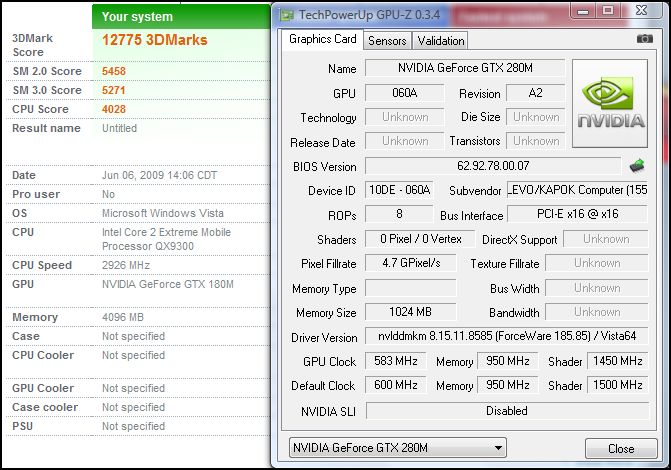Viewport: 671px width, 470px height.
Task: Click the Default Clock Shader field 1500 MHz
Action: point(618,385)
